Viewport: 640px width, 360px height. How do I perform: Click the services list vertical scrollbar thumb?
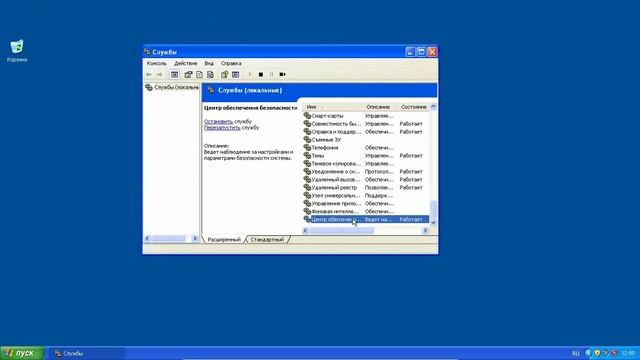pos(433,209)
